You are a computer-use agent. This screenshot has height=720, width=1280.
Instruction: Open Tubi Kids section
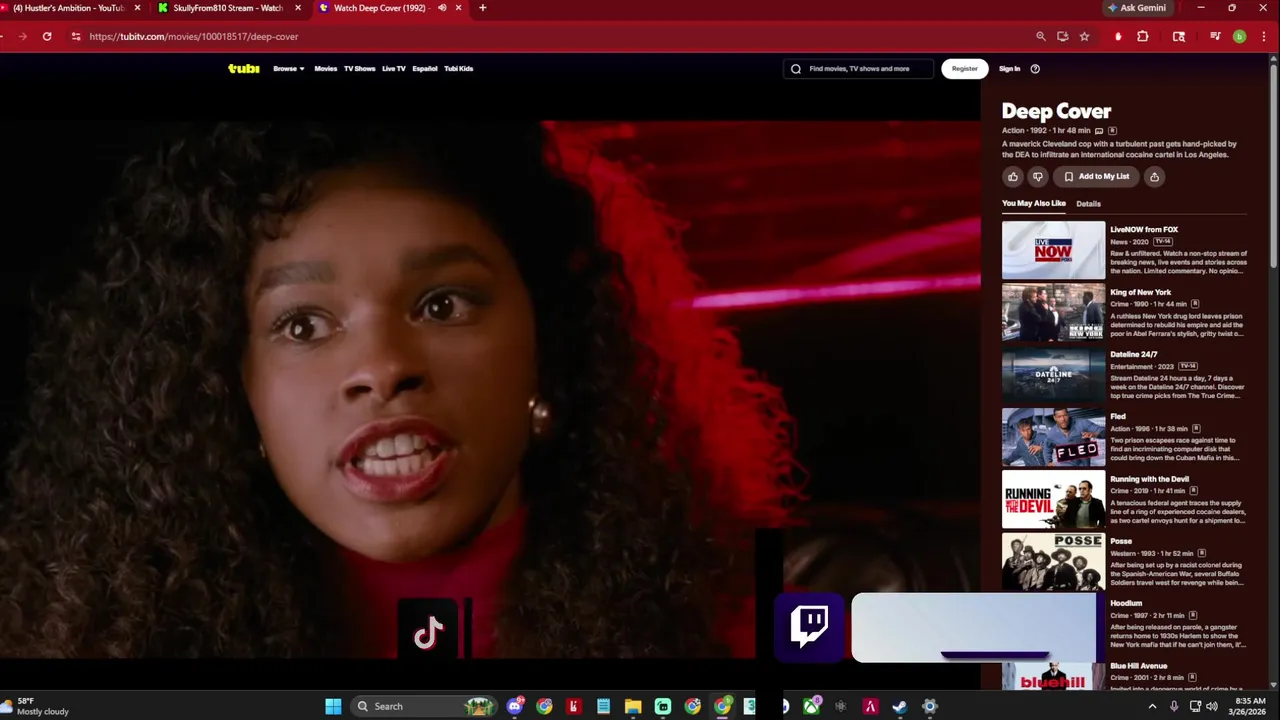[459, 69]
